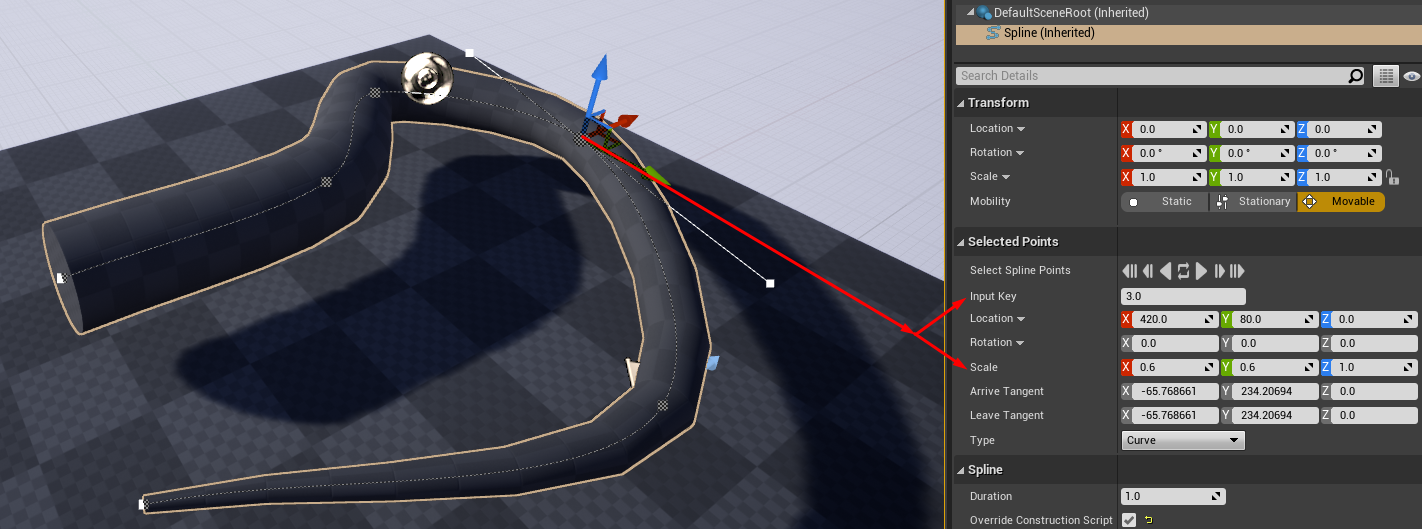Select last spline point button
This screenshot has width=1422, height=529.
[x=1237, y=271]
